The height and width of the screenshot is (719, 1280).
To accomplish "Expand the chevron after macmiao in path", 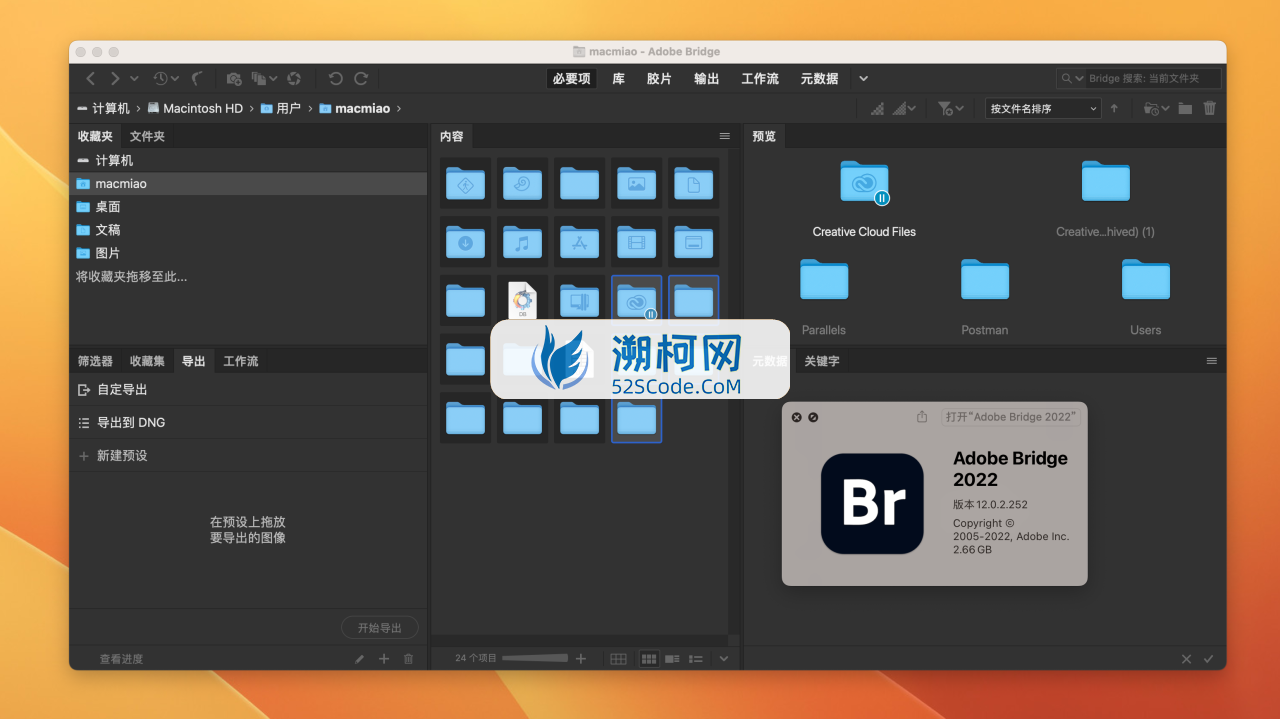I will 399,108.
